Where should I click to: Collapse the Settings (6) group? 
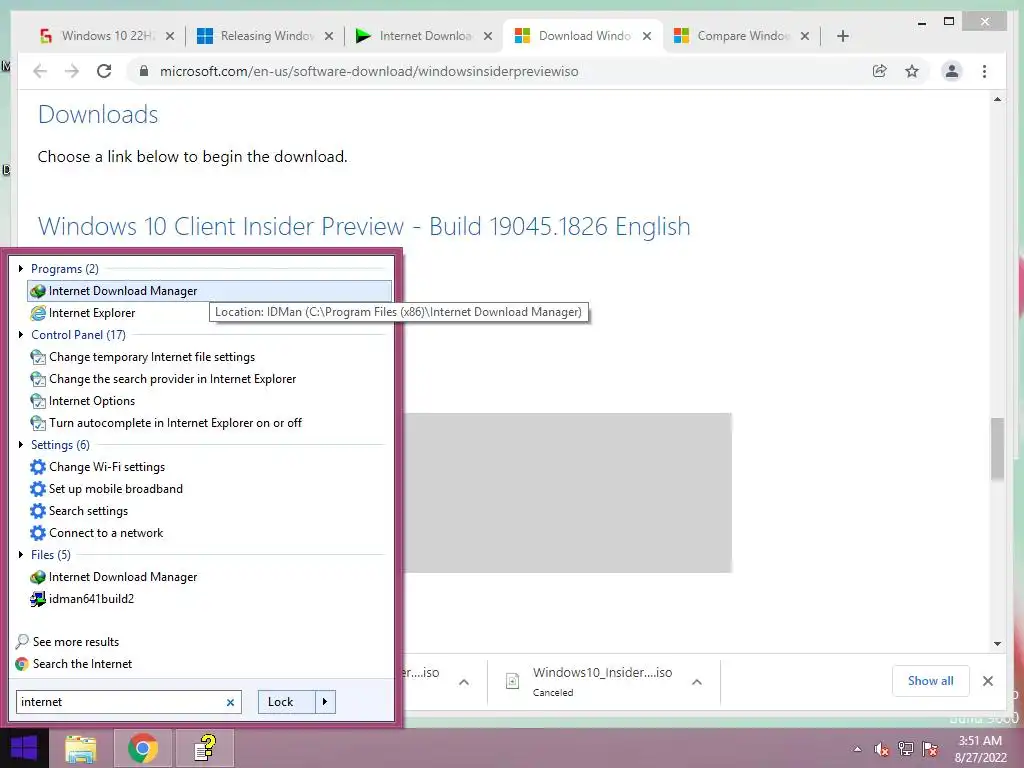click(x=21, y=445)
